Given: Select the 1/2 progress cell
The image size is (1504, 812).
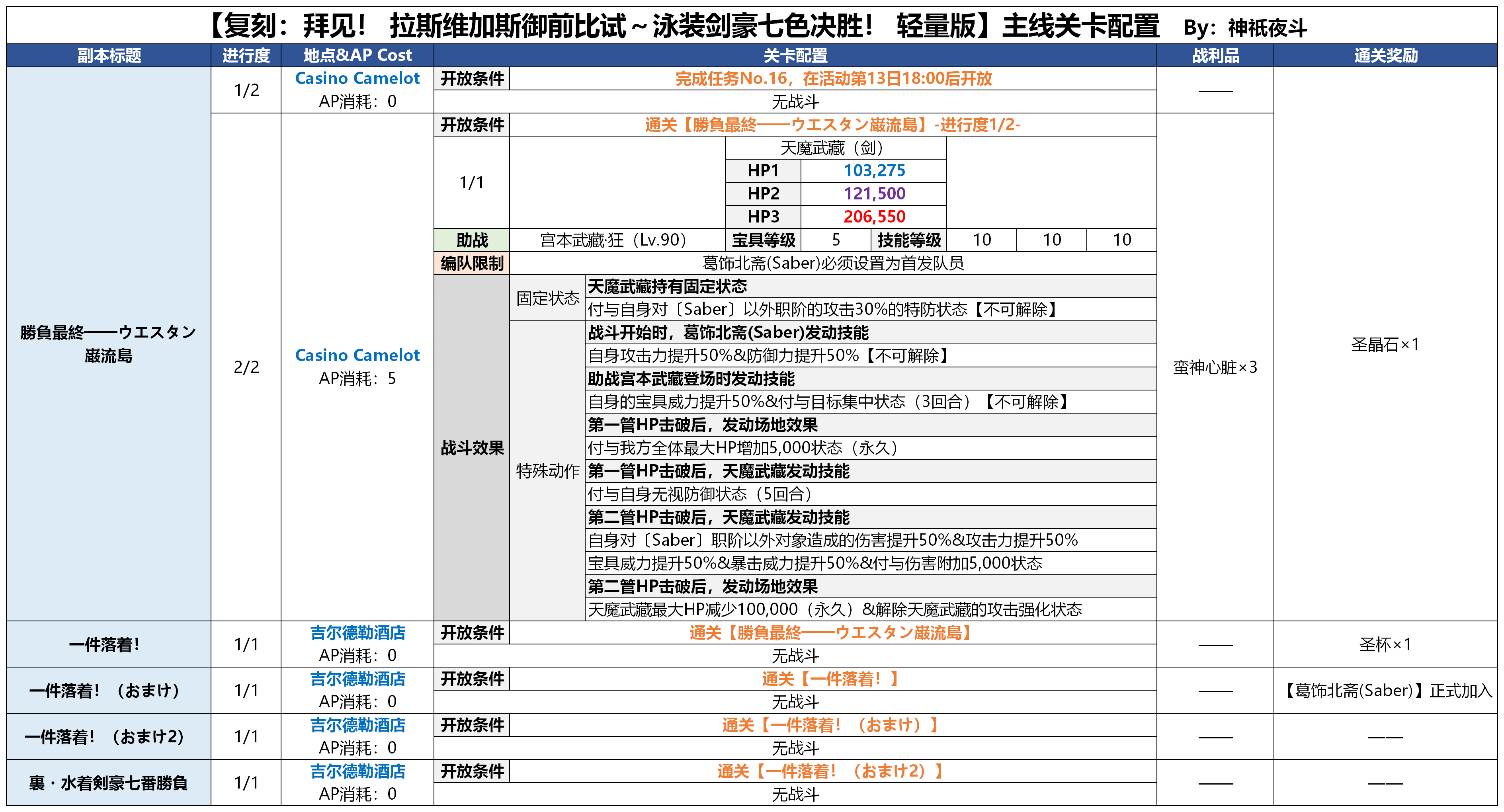Looking at the screenshot, I should (246, 90).
